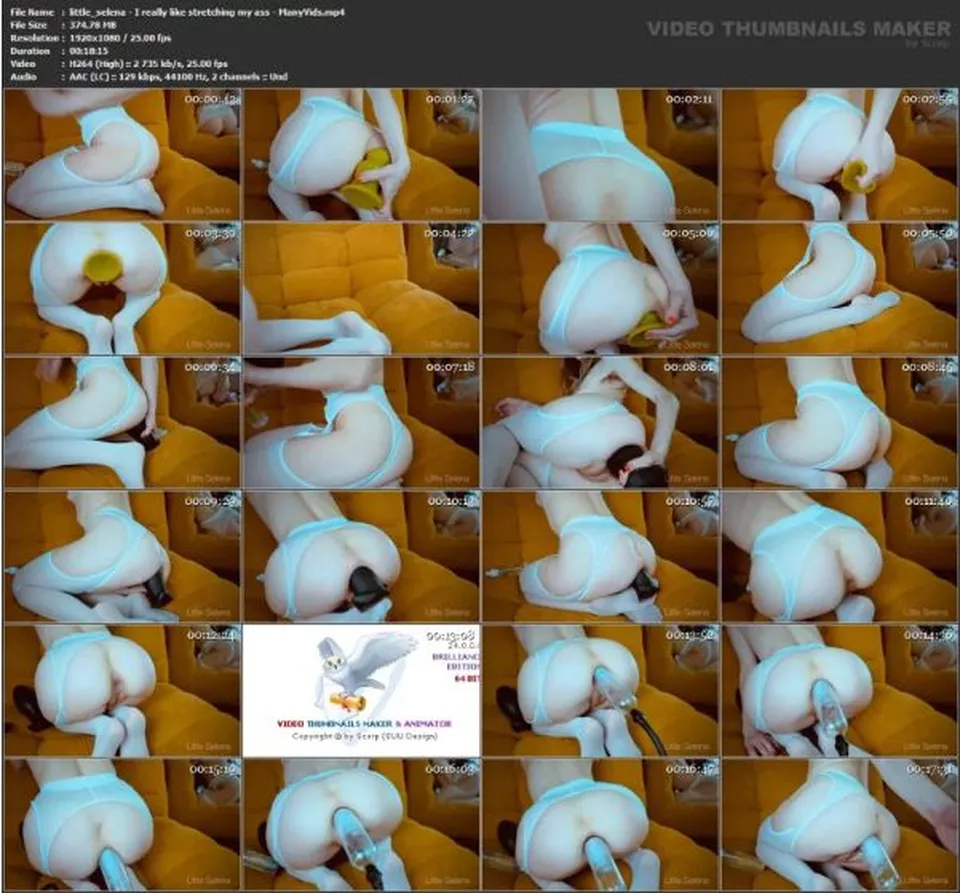Click the Duration value 00:18:15
This screenshot has height=893, width=960.
pos(89,51)
